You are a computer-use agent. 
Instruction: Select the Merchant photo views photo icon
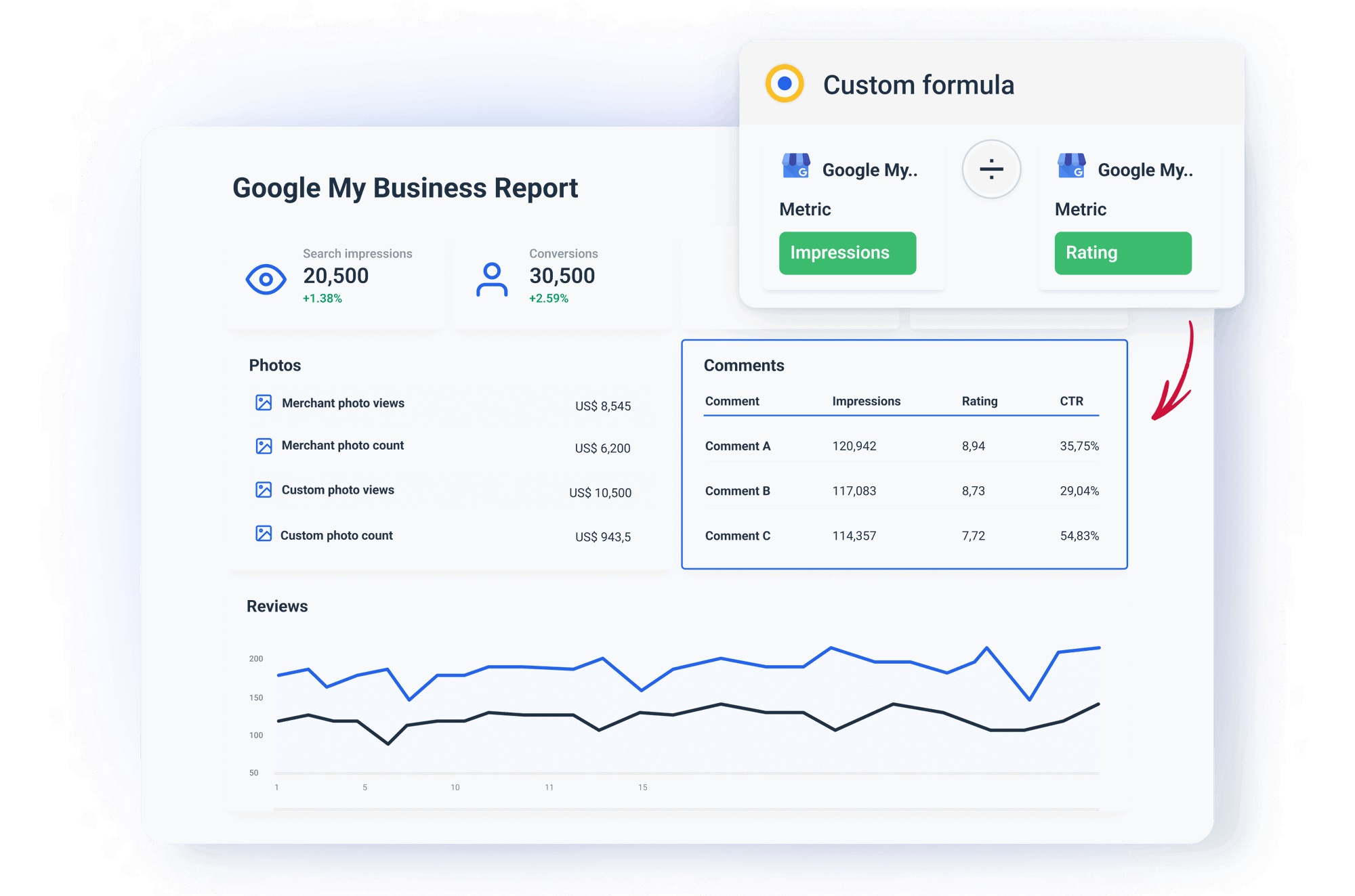coord(264,402)
